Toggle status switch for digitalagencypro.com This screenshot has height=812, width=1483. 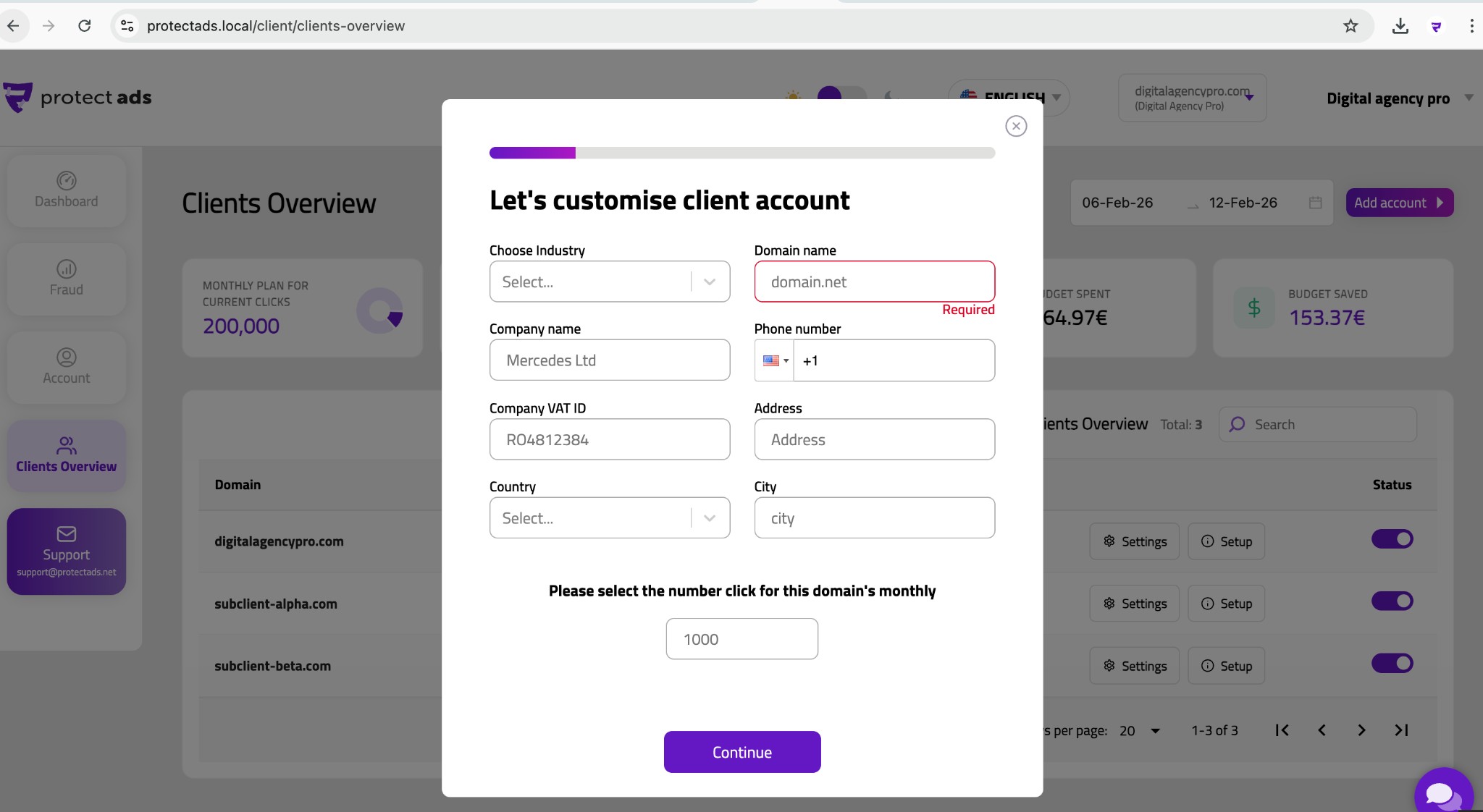tap(1392, 538)
